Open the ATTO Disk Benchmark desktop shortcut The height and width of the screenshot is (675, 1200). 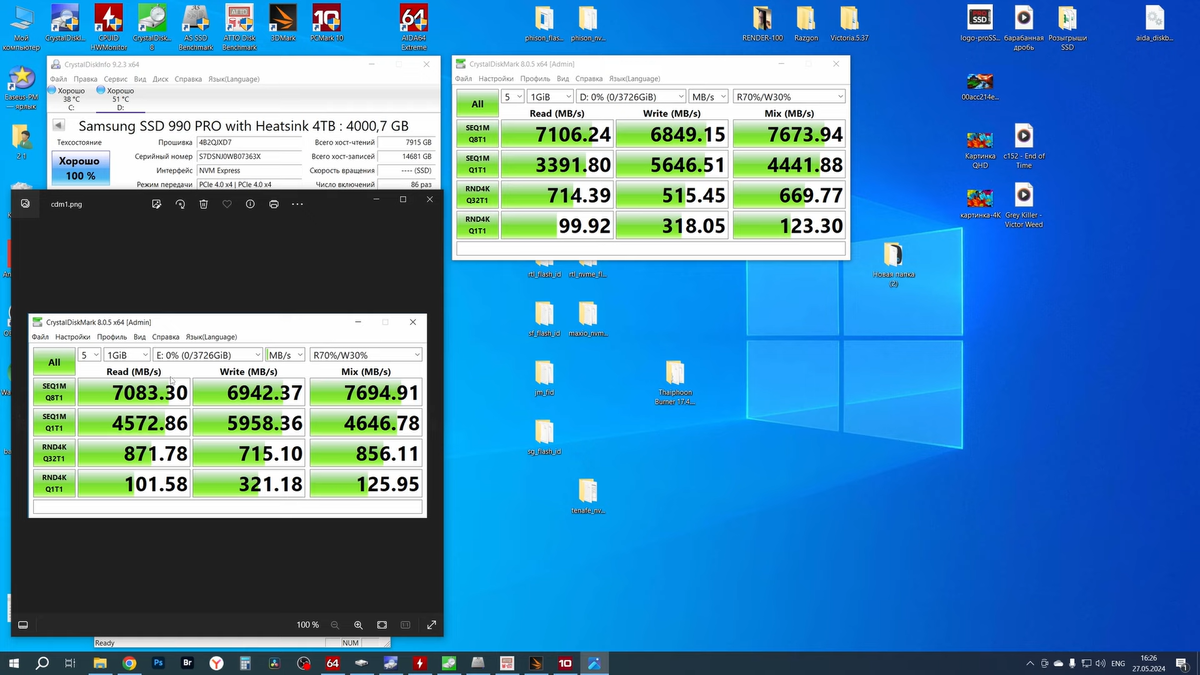click(x=239, y=28)
